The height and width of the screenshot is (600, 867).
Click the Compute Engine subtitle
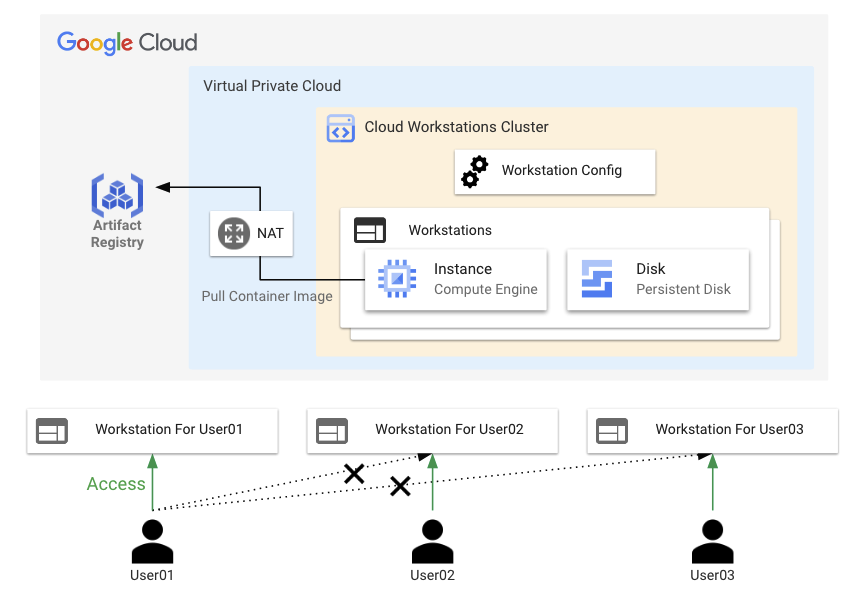tap(485, 289)
